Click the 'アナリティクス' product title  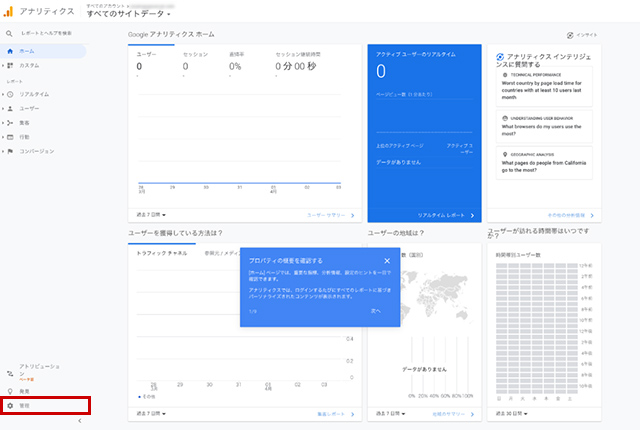47,11
